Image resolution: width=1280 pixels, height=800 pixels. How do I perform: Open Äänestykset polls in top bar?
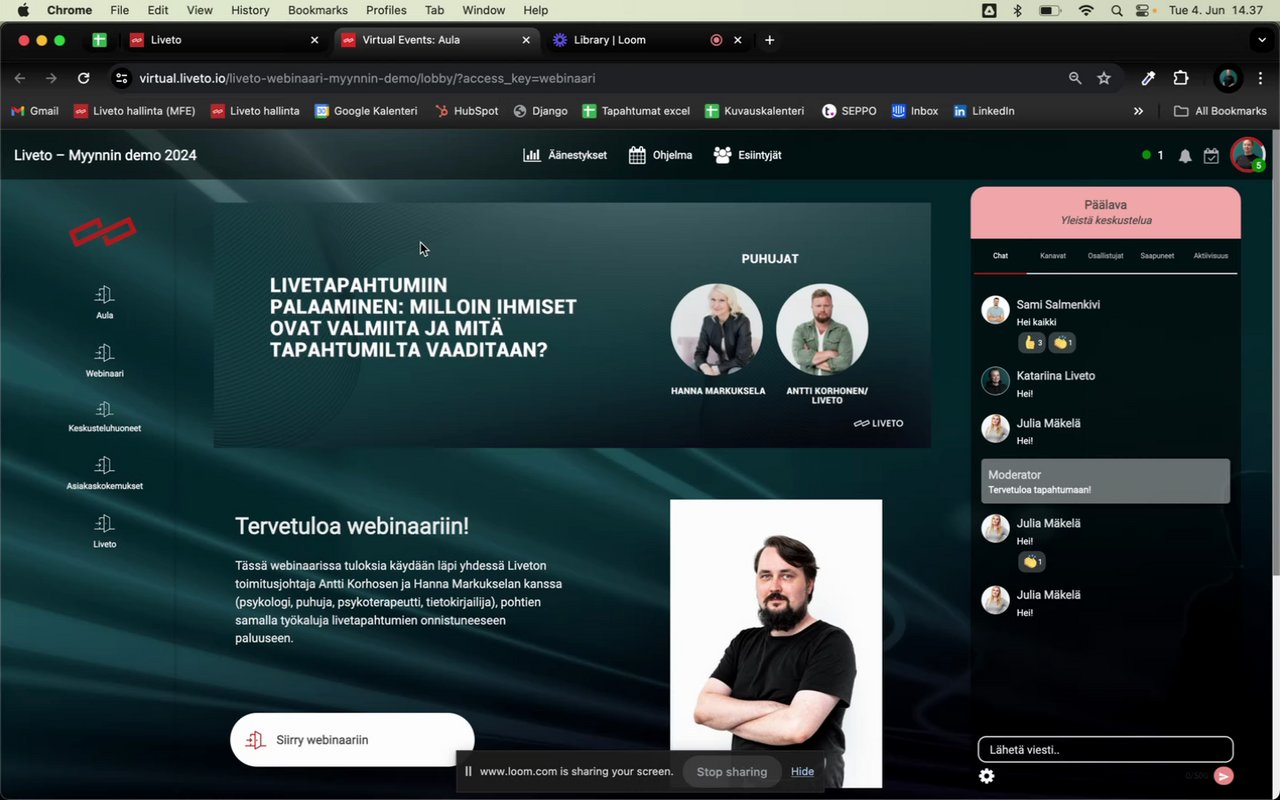(x=565, y=155)
